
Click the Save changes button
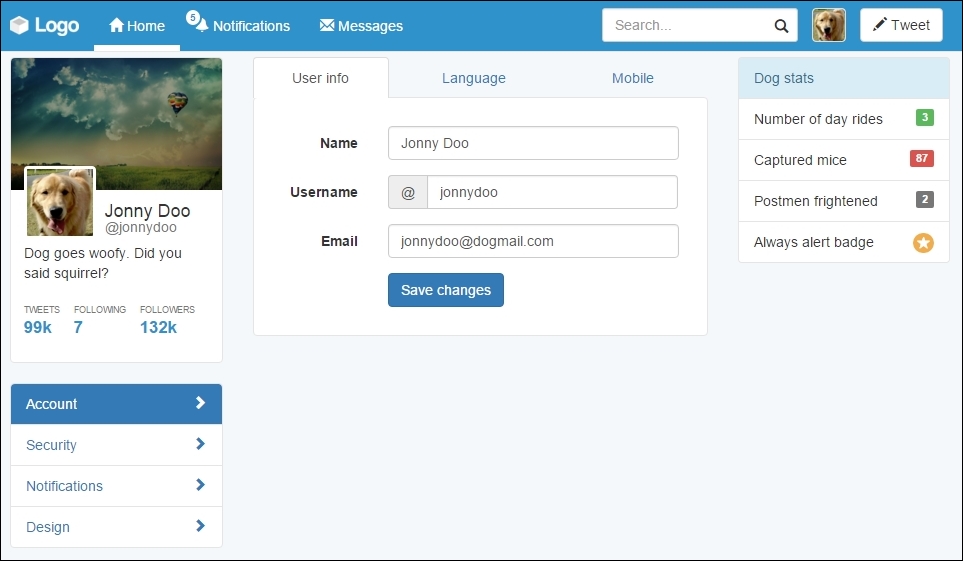(x=446, y=290)
